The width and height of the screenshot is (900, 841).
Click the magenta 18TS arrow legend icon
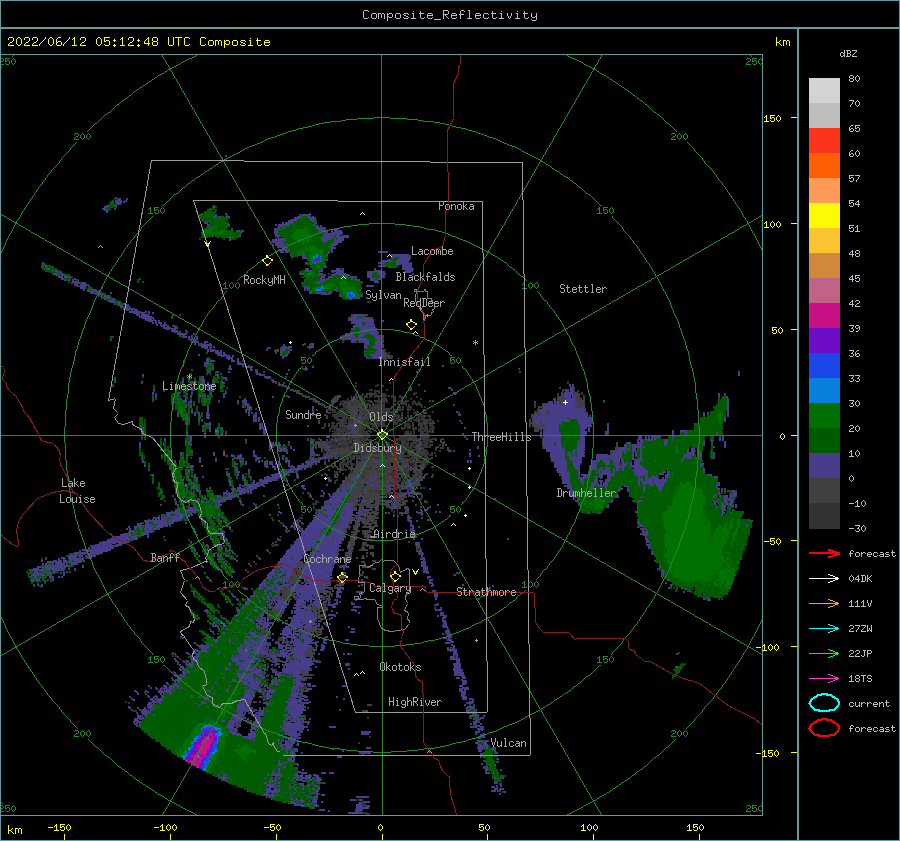[824, 679]
